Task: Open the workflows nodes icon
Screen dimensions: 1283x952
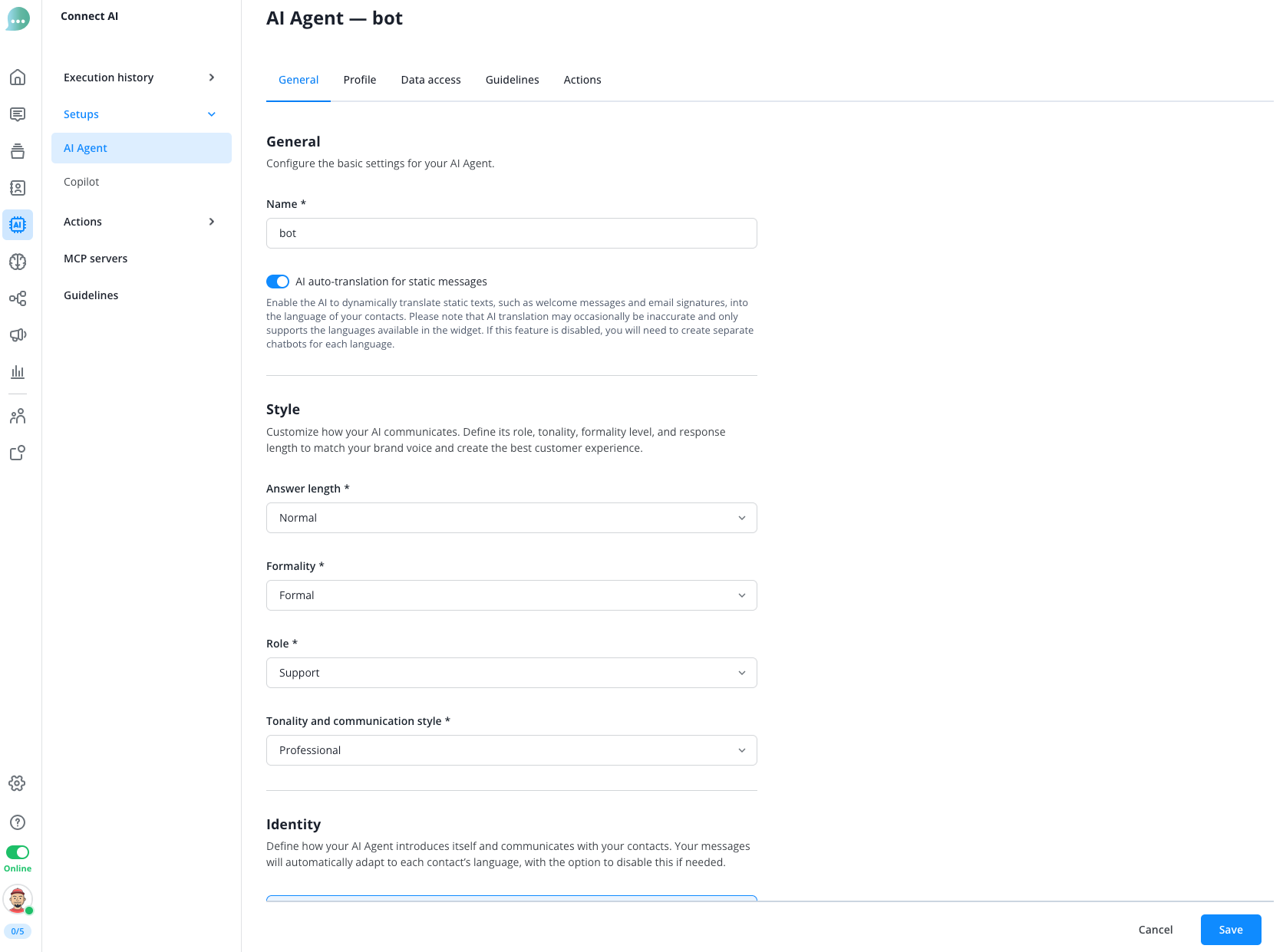Action: coord(18,298)
